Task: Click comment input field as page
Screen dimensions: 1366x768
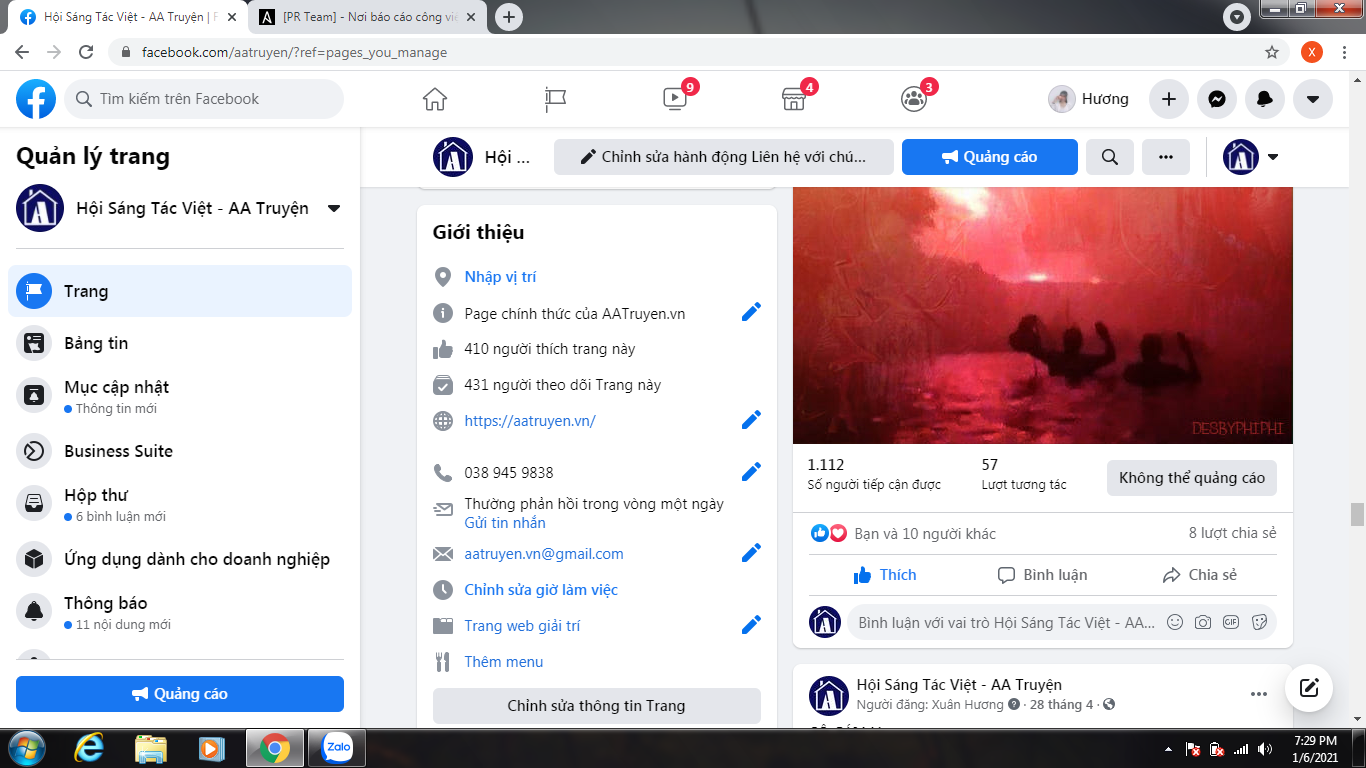Action: [x=1007, y=622]
